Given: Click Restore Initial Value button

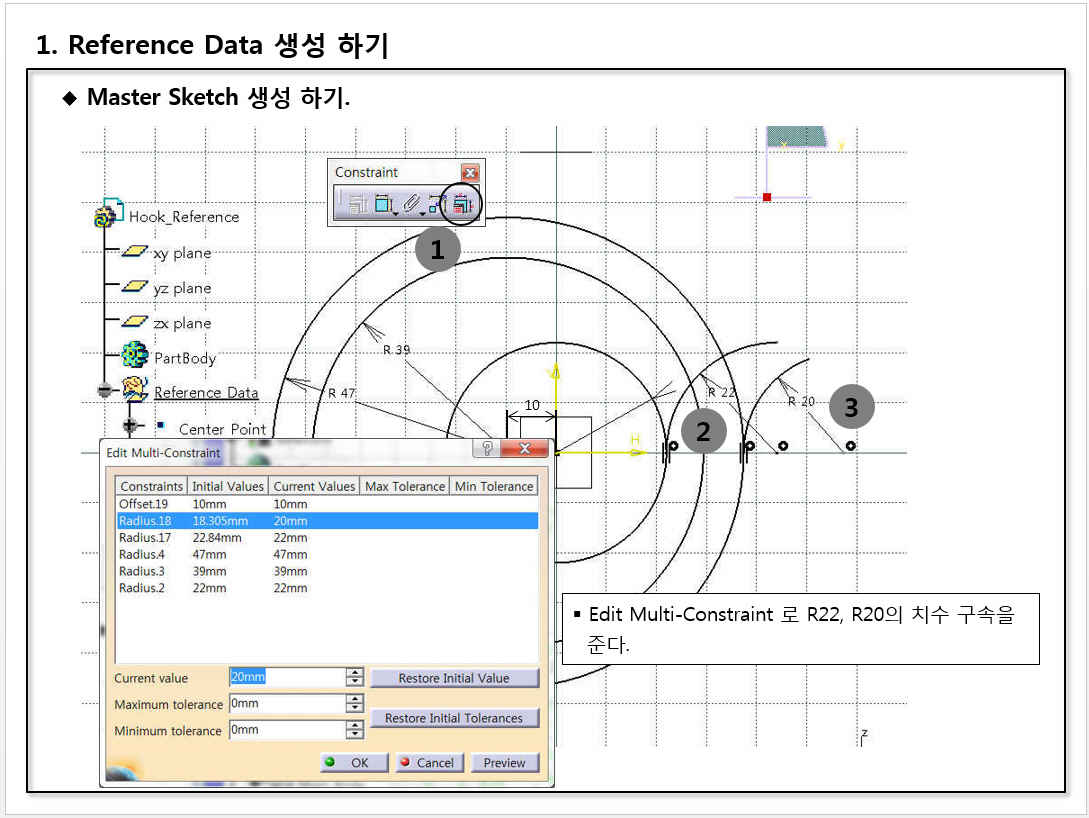Looking at the screenshot, I should coord(454,678).
